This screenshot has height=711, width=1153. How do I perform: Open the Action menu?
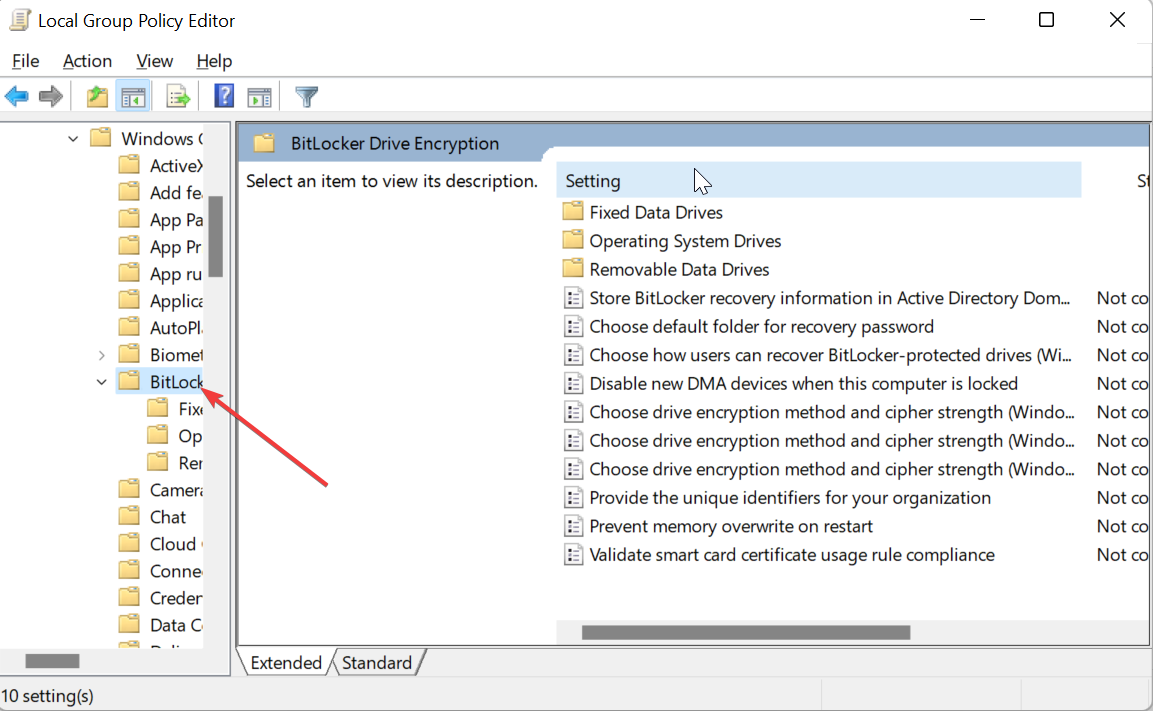87,61
